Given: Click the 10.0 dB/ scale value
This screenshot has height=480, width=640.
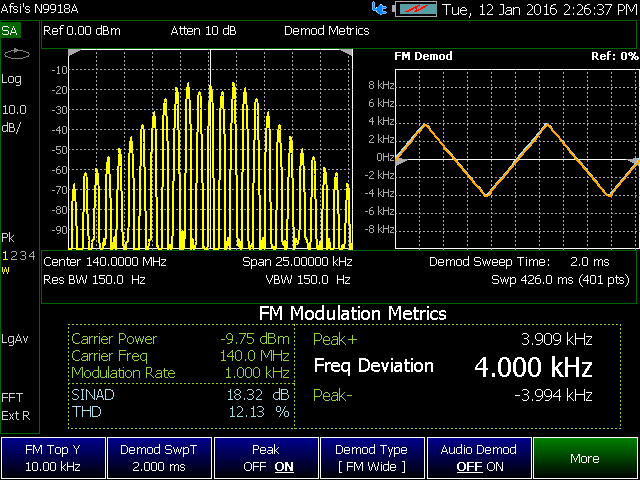Looking at the screenshot, I should click(x=14, y=118).
